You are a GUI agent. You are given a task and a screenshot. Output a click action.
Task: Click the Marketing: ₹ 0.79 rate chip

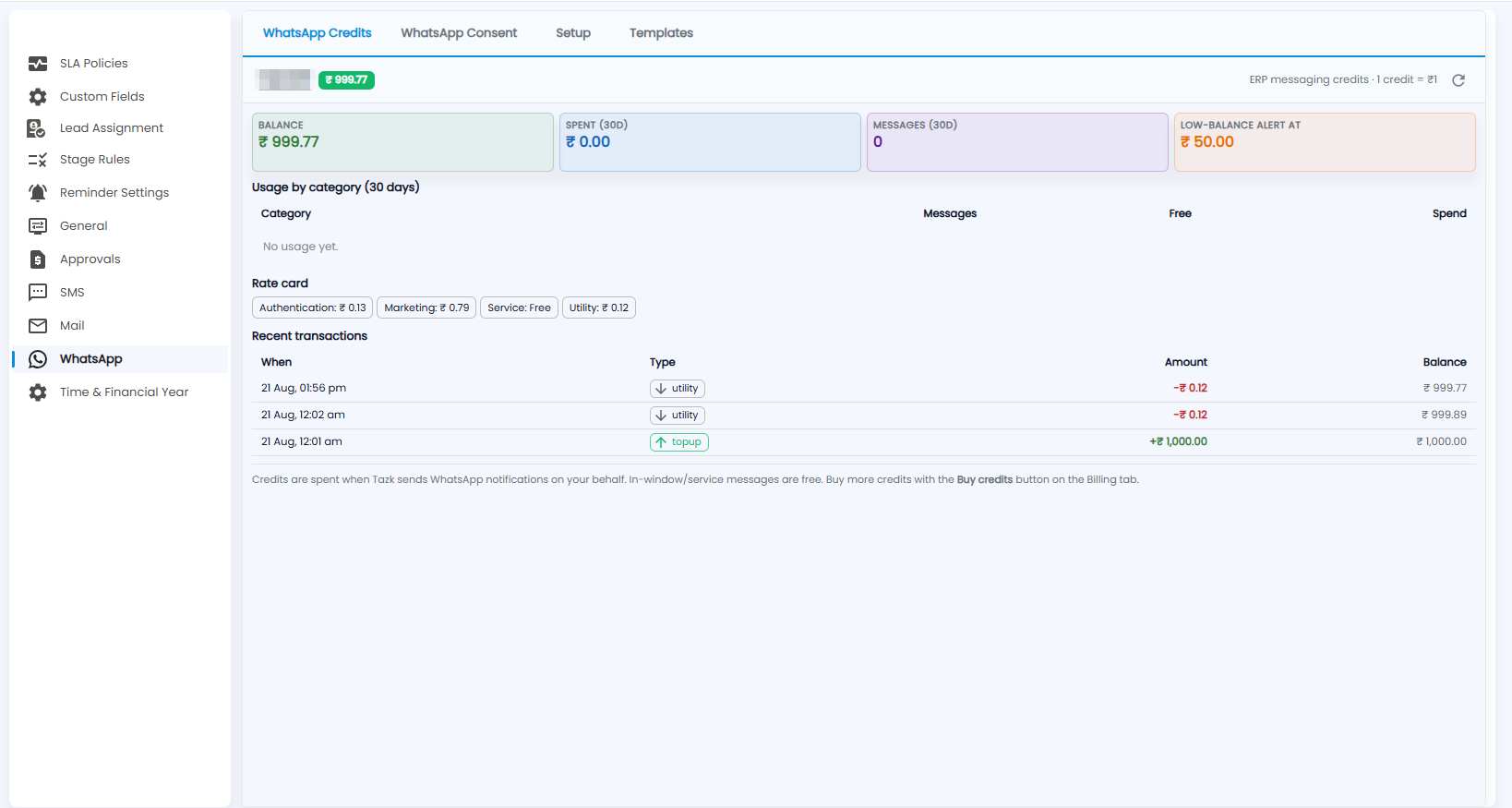(426, 308)
